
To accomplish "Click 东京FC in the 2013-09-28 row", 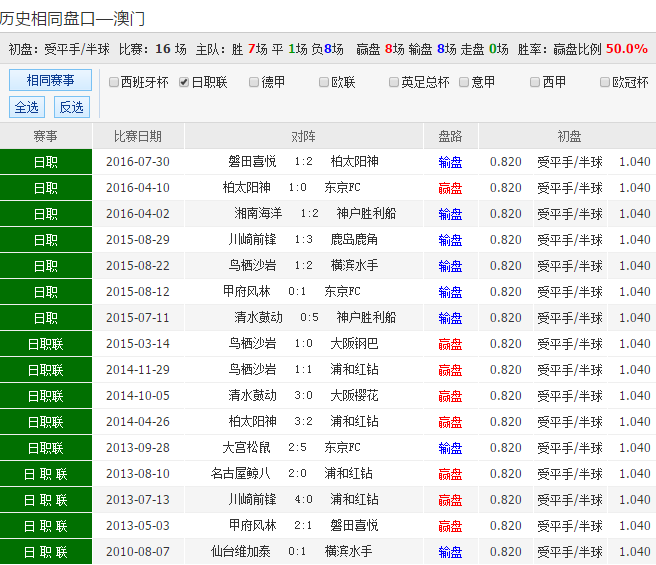I will click(x=342, y=447).
